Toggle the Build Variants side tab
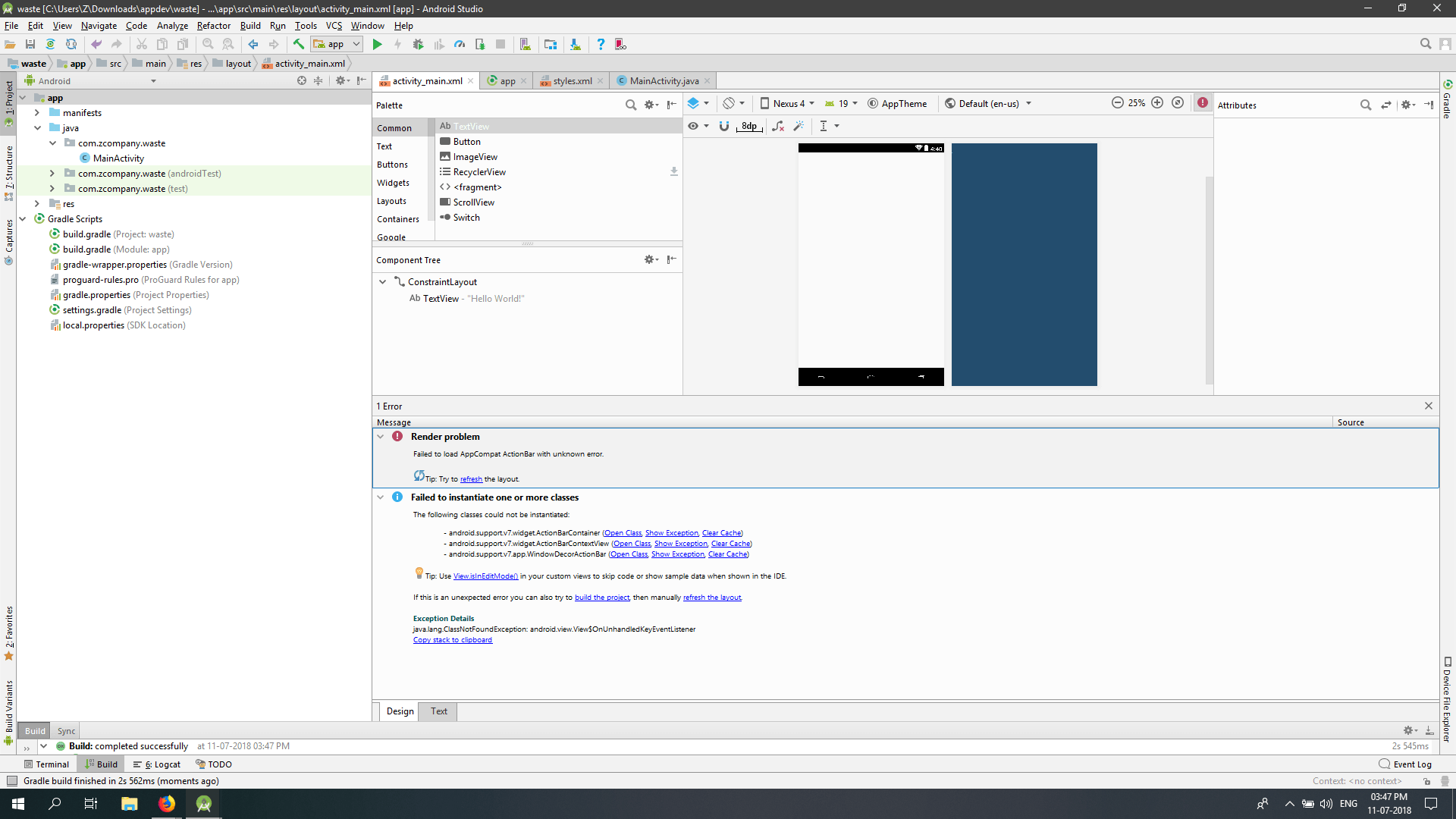The width and height of the screenshot is (1456, 819). [x=9, y=713]
